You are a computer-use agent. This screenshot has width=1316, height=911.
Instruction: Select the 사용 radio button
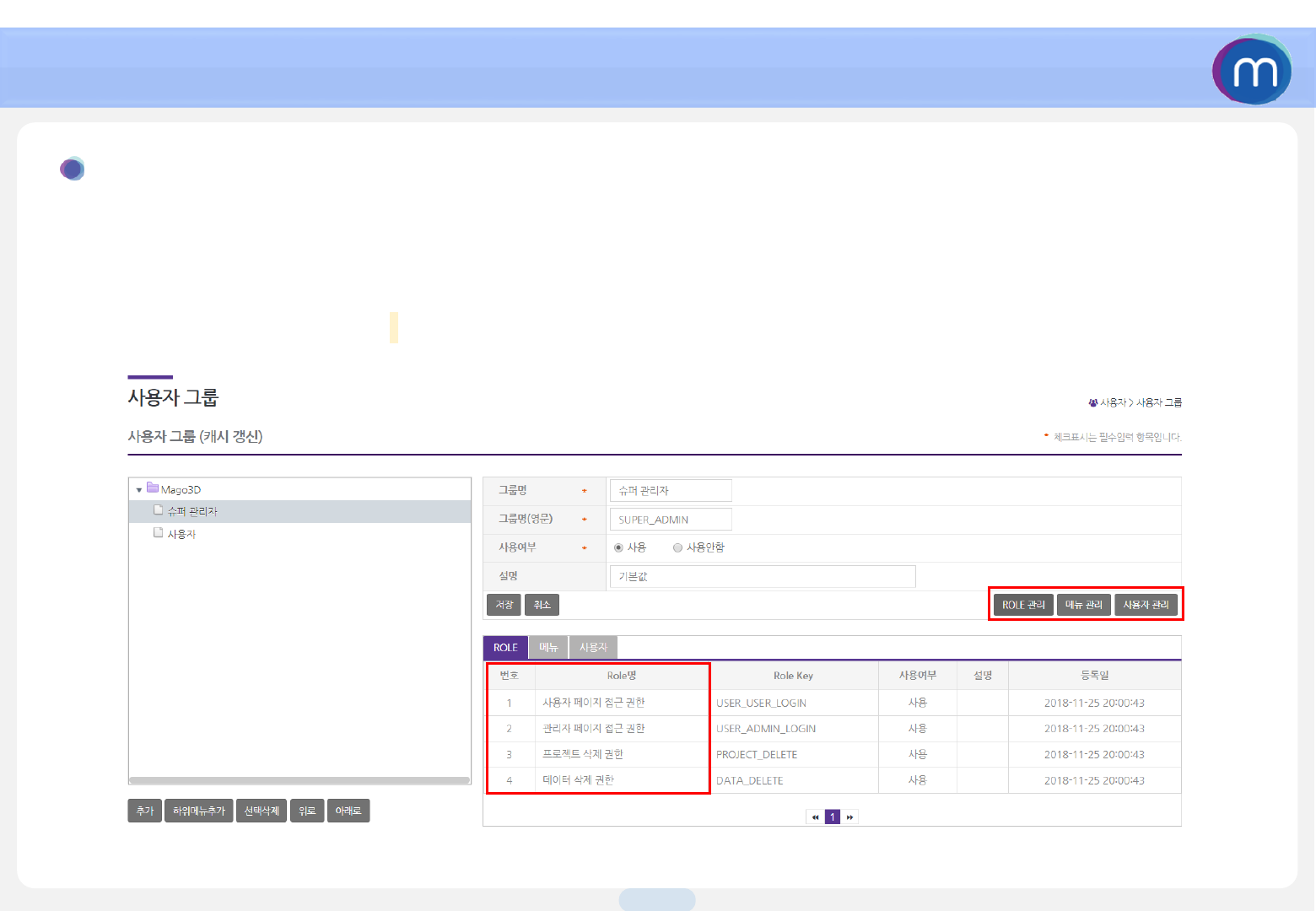click(x=618, y=547)
